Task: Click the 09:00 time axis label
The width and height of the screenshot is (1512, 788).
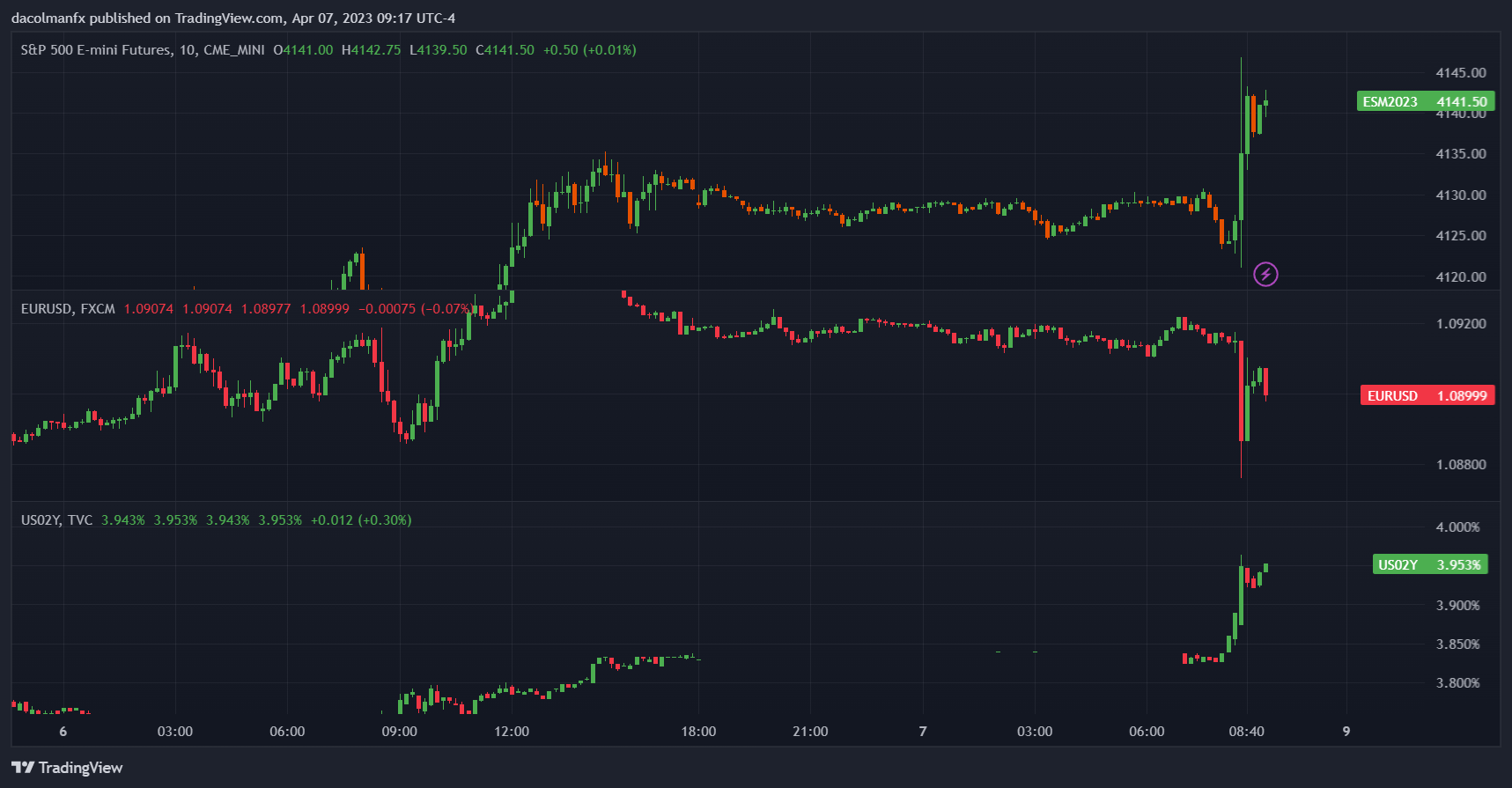Action: point(400,732)
